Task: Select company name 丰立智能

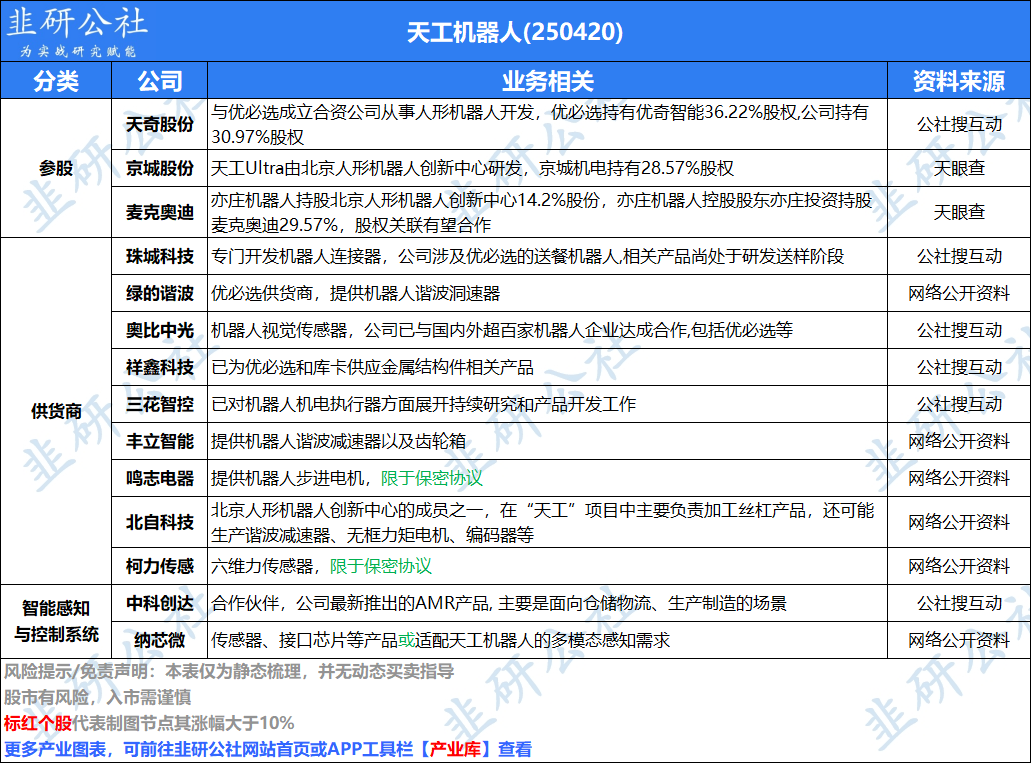Action: 159,441
